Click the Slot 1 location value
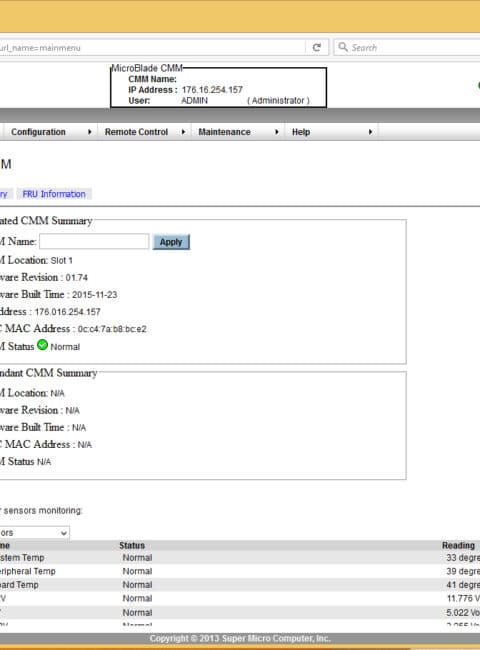Image resolution: width=480 pixels, height=650 pixels. point(61,261)
